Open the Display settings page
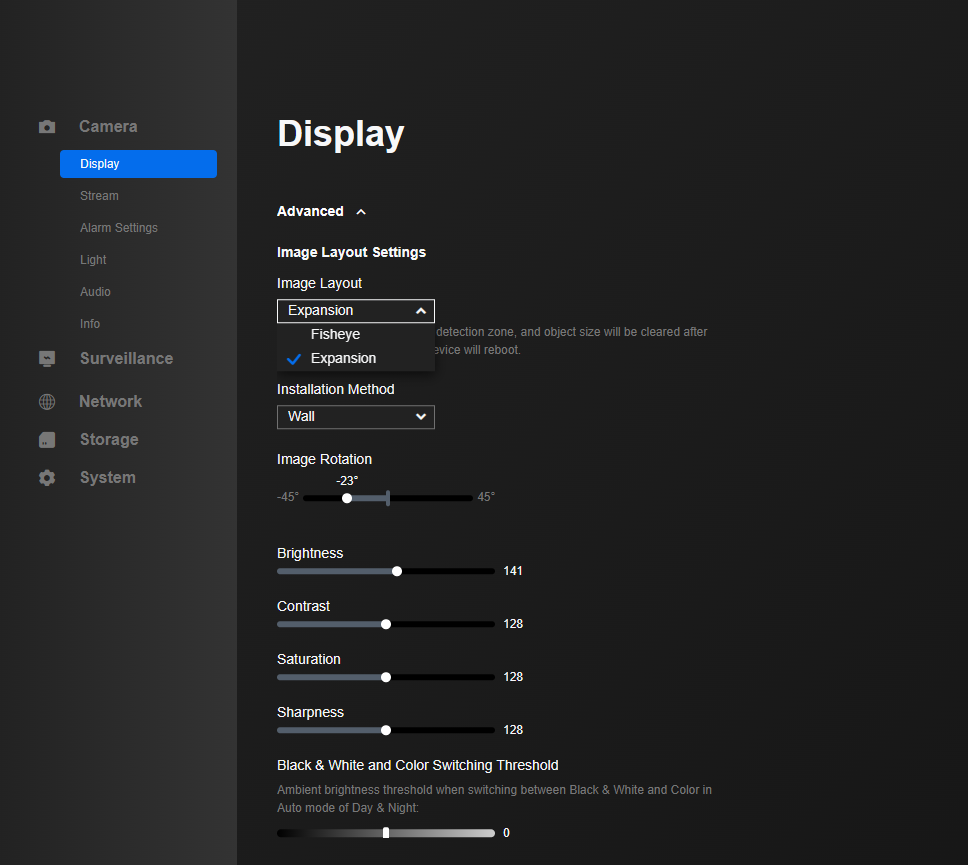 tap(138, 164)
